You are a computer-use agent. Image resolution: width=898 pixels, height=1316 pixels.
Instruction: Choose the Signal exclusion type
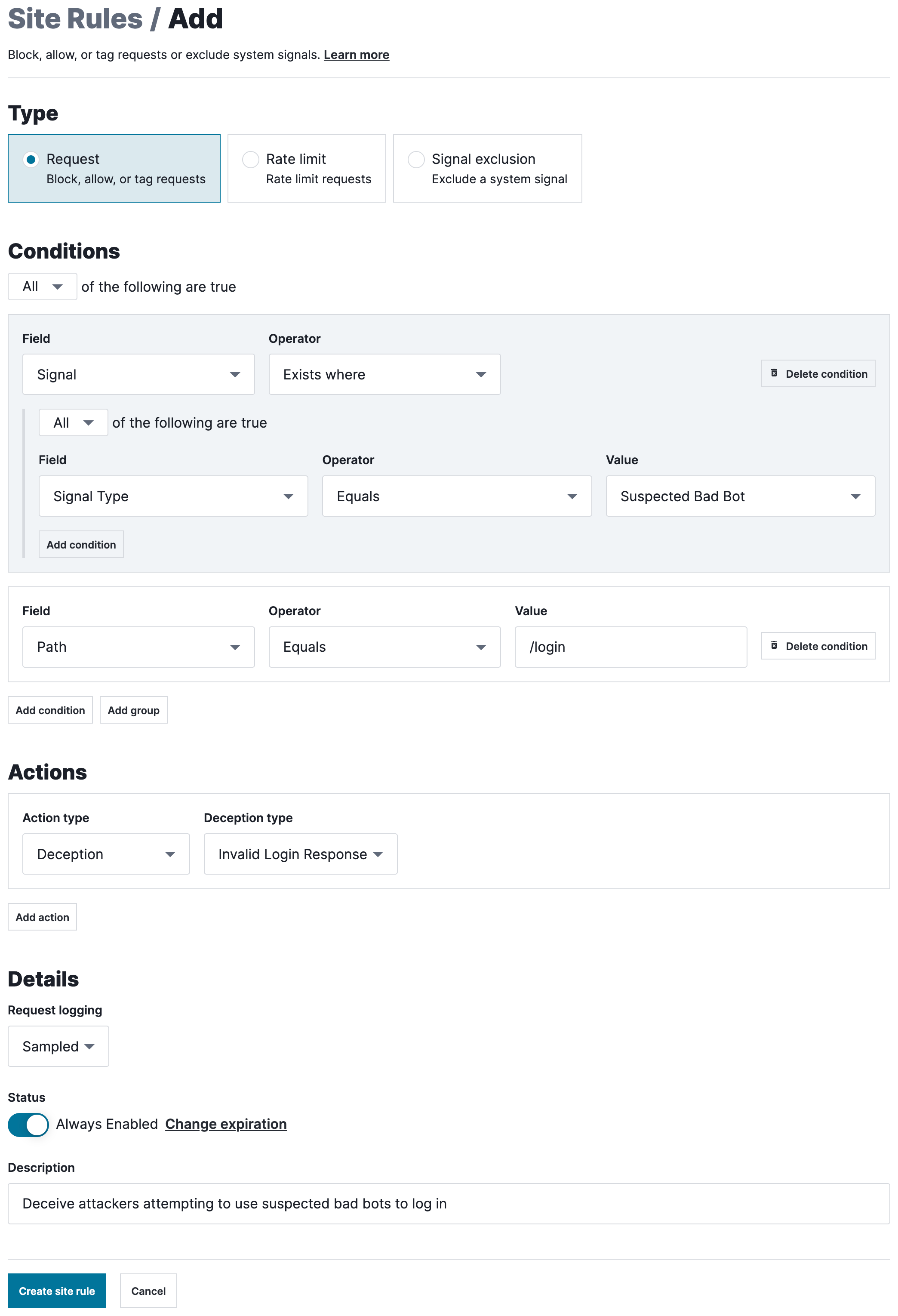(x=415, y=159)
